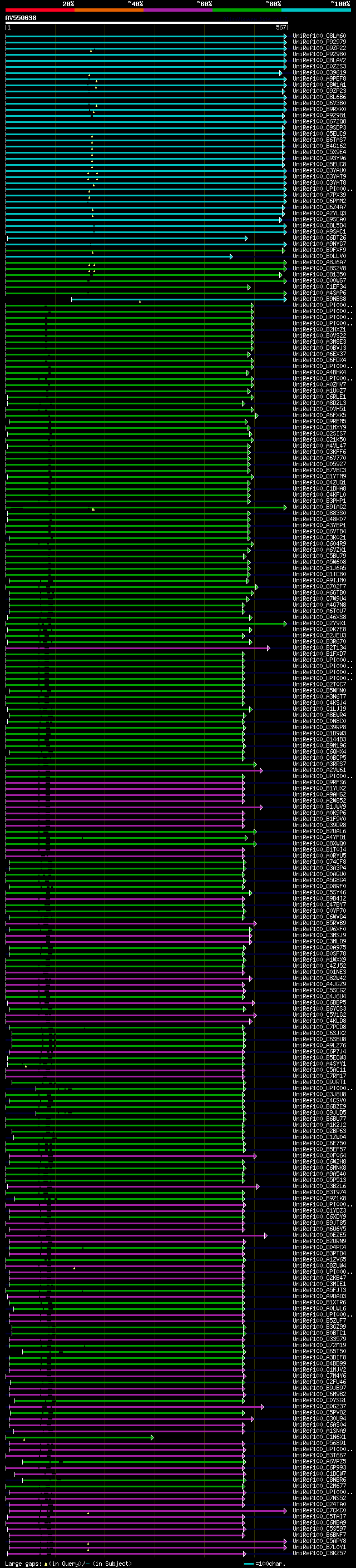Select the UniRef100_A4G7N8 label
Screen dimensions: 356x1568
coord(319,605)
